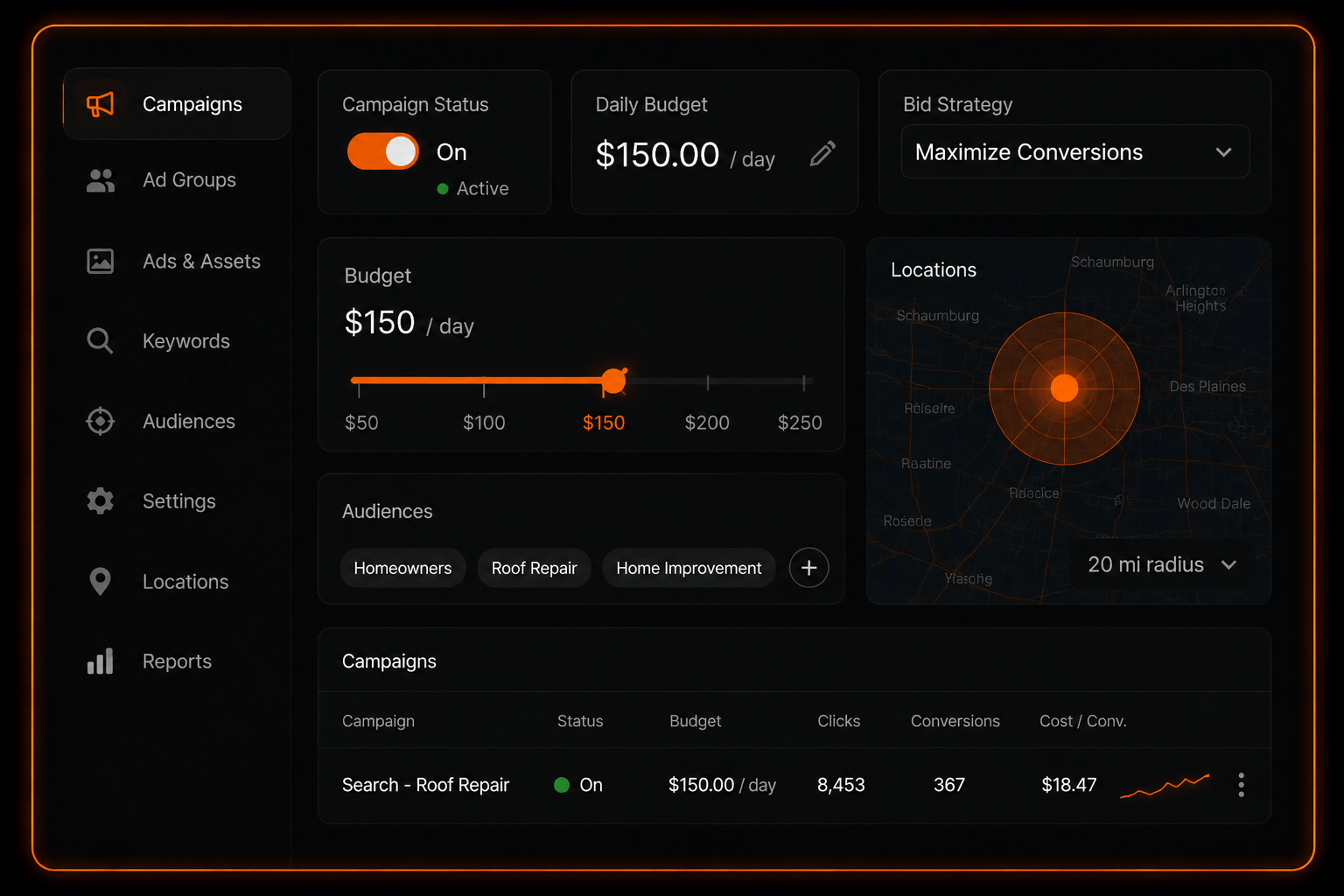Click the Keywords magnifier icon
This screenshot has width=1344, height=896.
click(x=101, y=341)
